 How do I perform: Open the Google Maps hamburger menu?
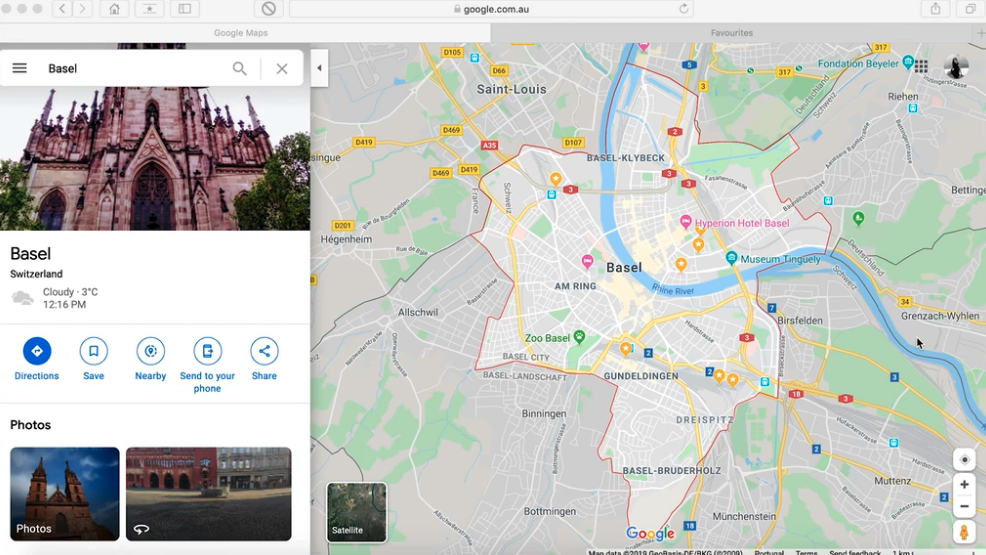[19, 68]
